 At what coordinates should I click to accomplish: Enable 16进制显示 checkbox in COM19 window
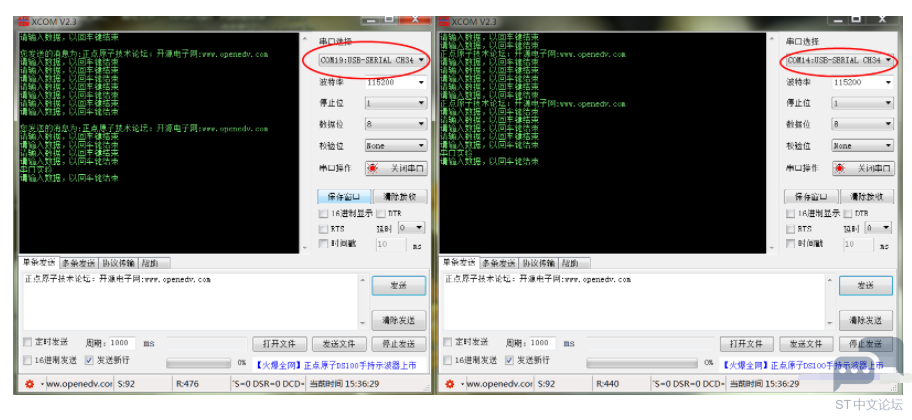click(323, 213)
